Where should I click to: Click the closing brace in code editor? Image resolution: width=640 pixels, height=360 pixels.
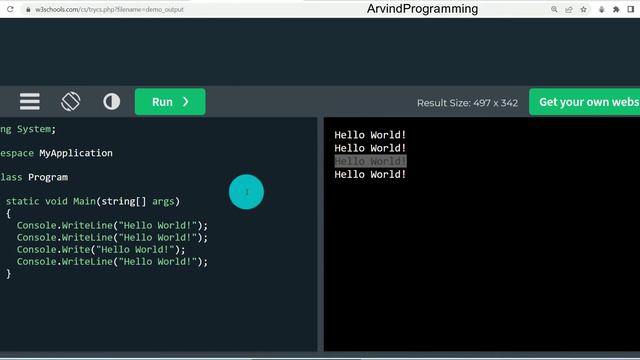click(8, 274)
